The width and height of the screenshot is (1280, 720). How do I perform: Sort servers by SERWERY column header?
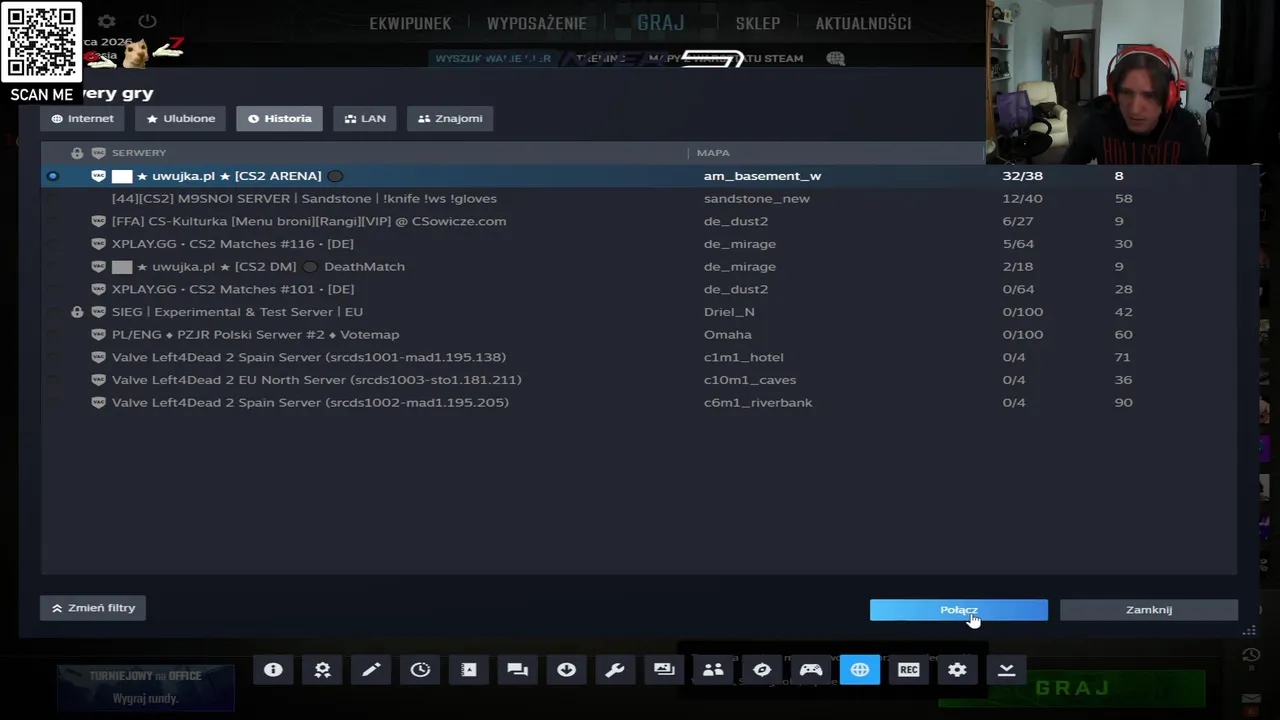139,153
